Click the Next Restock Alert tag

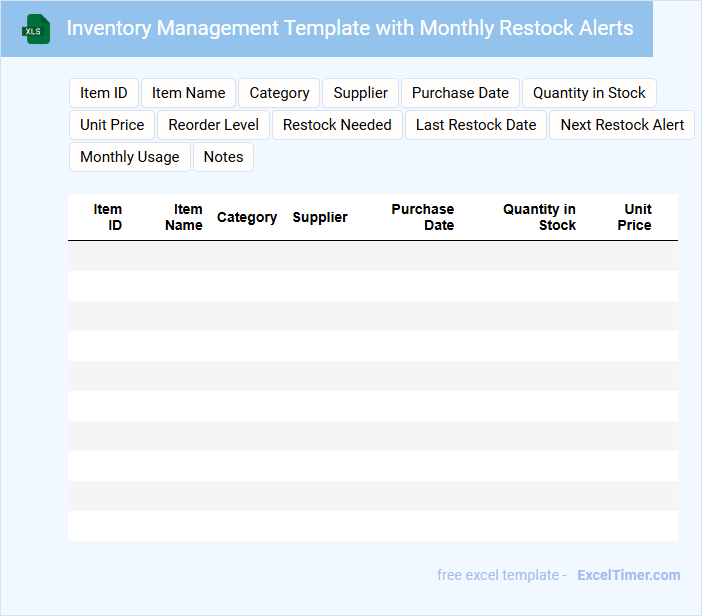622,125
